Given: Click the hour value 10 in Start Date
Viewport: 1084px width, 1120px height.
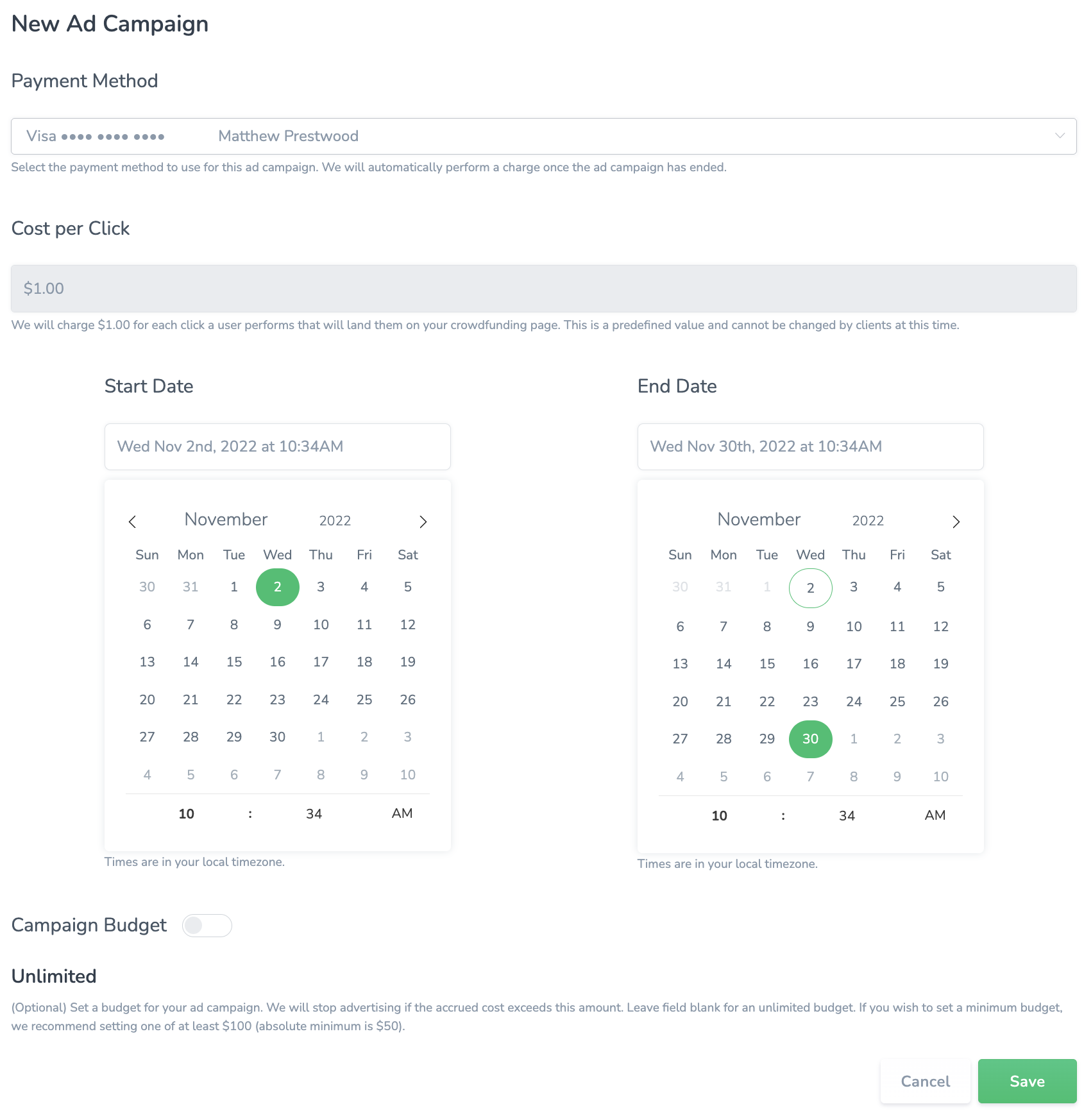Looking at the screenshot, I should tap(186, 814).
